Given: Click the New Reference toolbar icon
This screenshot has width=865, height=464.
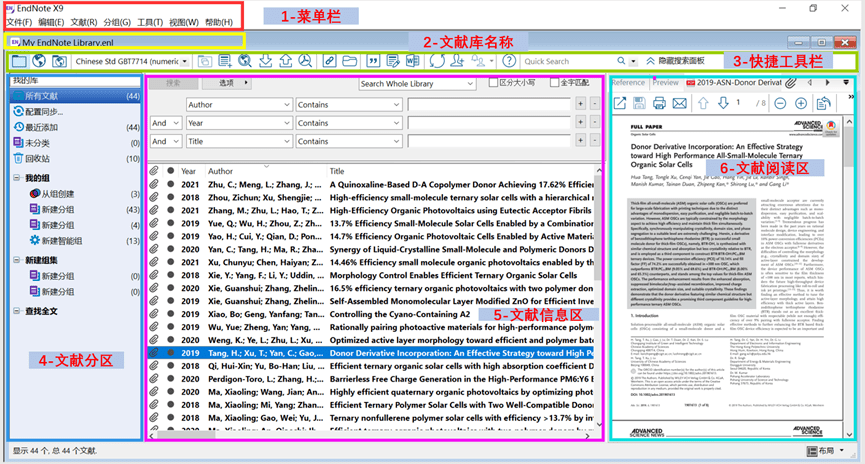Looking at the screenshot, I should pyautogui.click(x=225, y=61).
